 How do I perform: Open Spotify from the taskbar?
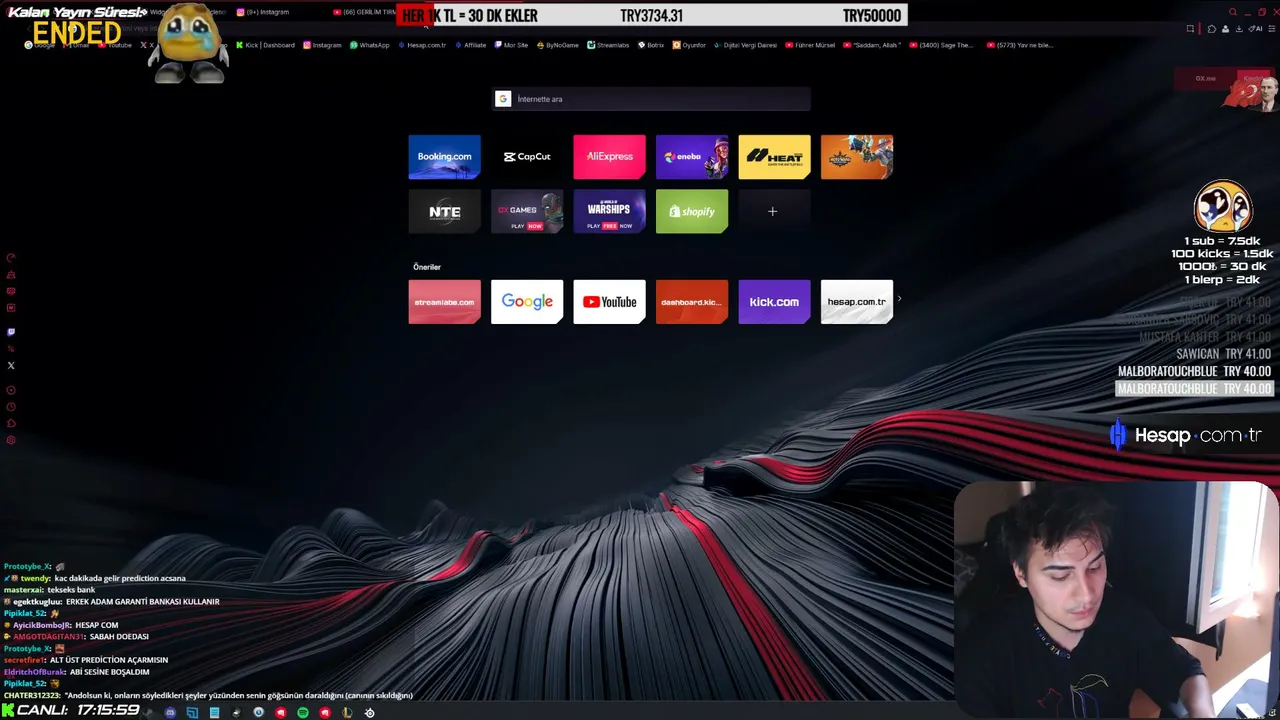click(x=303, y=712)
